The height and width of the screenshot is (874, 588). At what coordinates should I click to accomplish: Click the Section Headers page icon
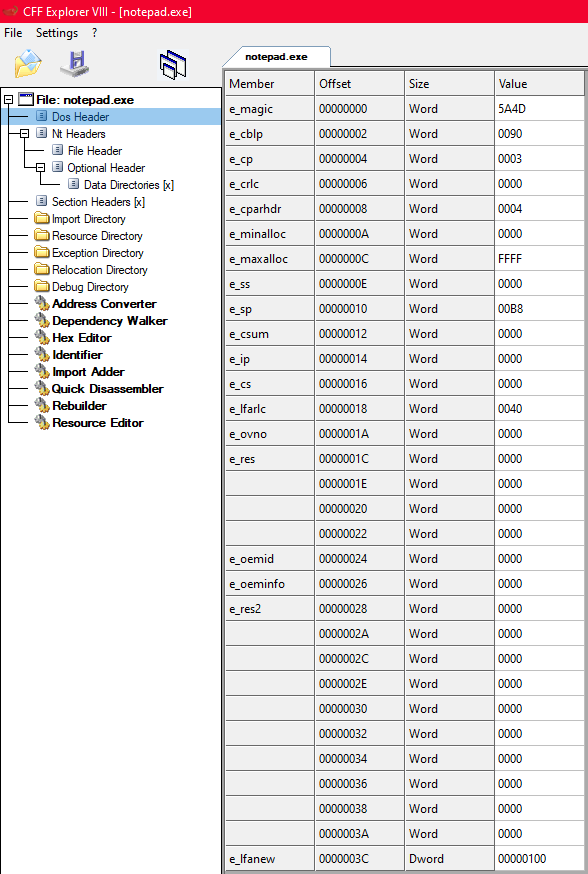pyautogui.click(x=41, y=201)
